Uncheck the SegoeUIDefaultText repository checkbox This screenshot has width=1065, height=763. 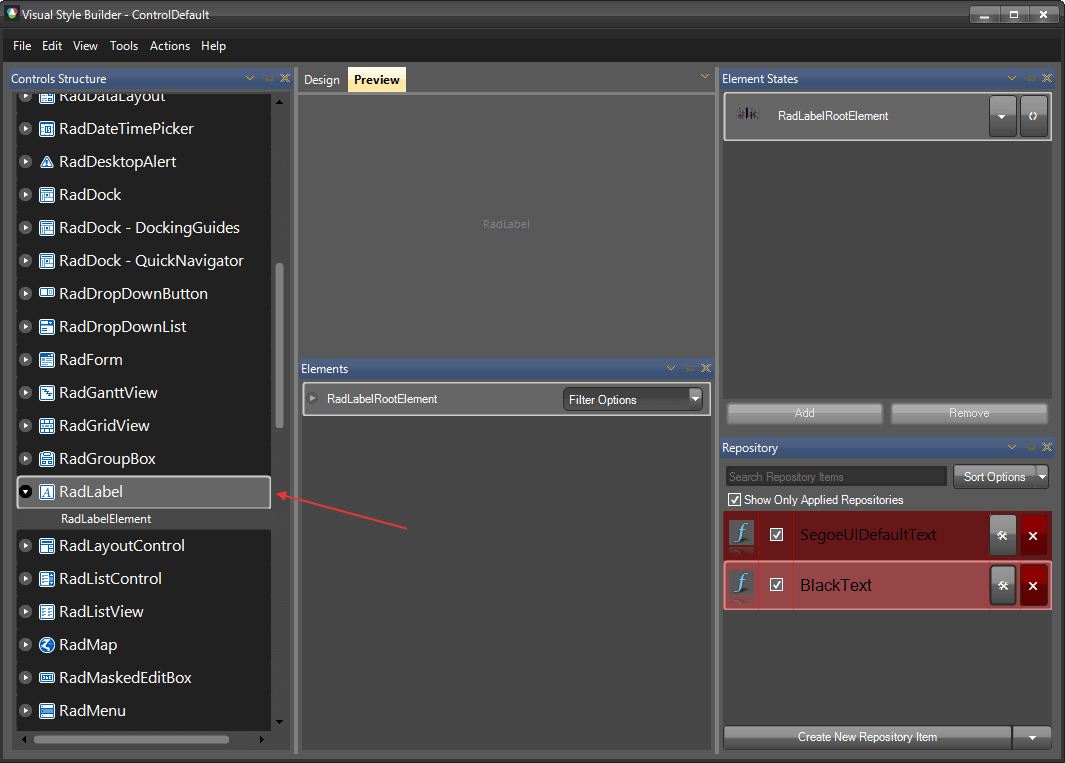pyautogui.click(x=776, y=535)
